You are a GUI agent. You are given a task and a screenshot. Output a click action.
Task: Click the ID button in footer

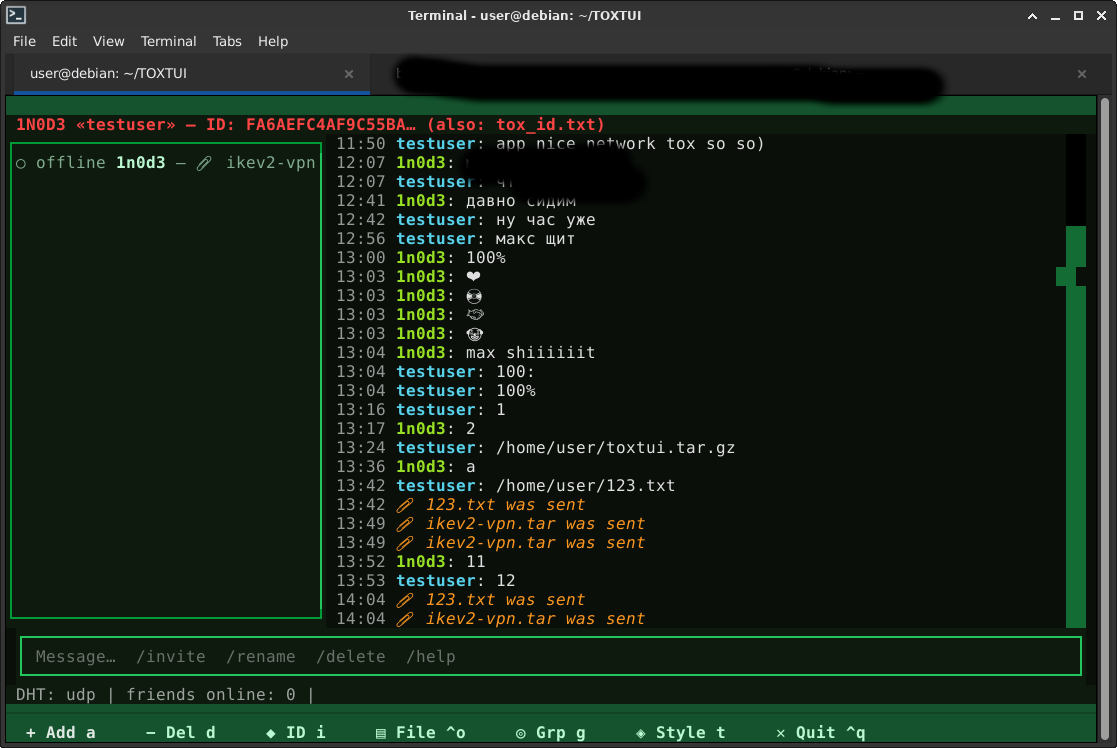coord(296,732)
